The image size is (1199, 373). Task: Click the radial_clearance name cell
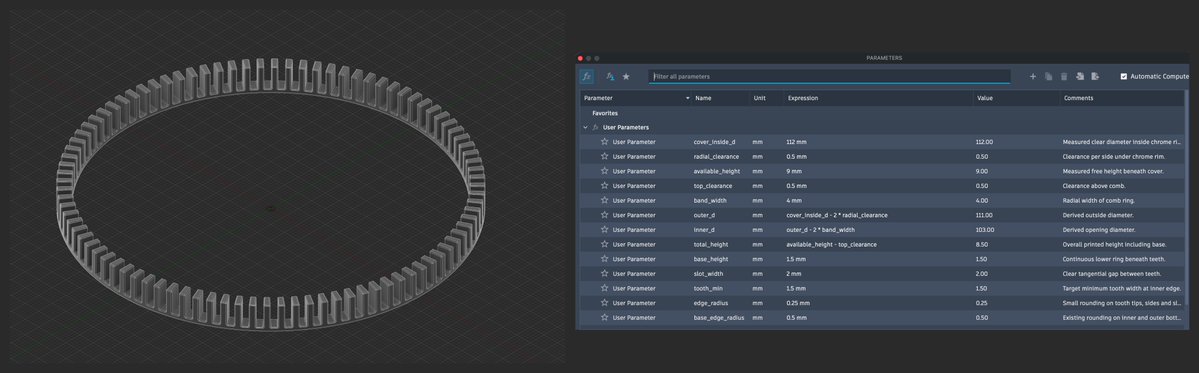pyautogui.click(x=716, y=157)
